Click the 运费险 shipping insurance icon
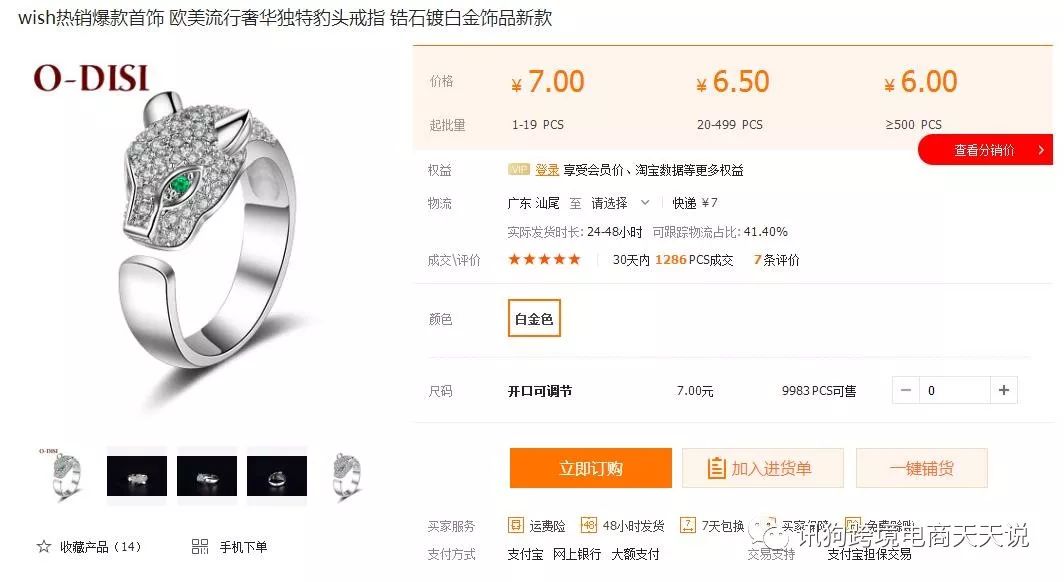The height and width of the screenshot is (582, 1064). [516, 525]
